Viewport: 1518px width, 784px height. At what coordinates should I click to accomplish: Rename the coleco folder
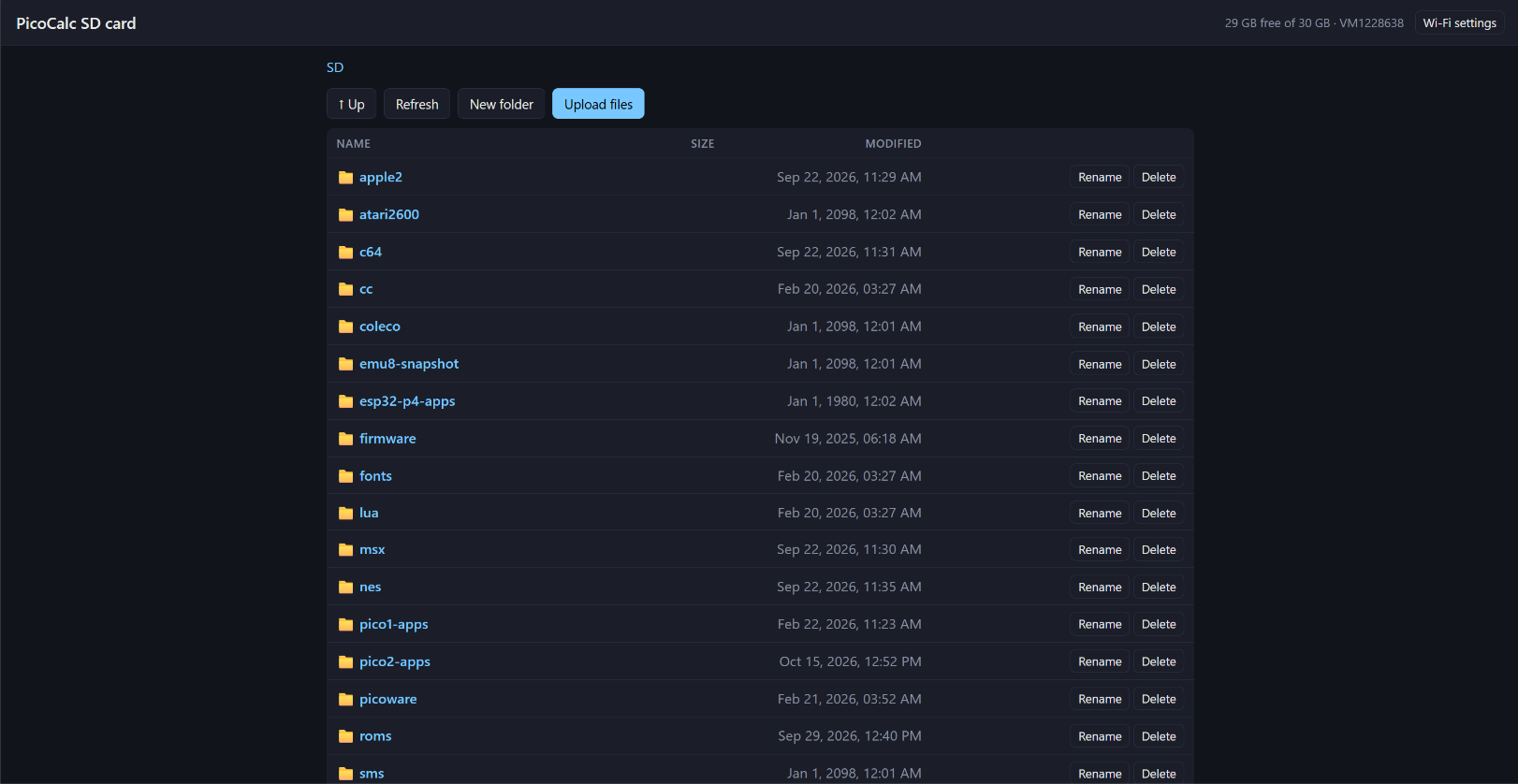coord(1100,327)
